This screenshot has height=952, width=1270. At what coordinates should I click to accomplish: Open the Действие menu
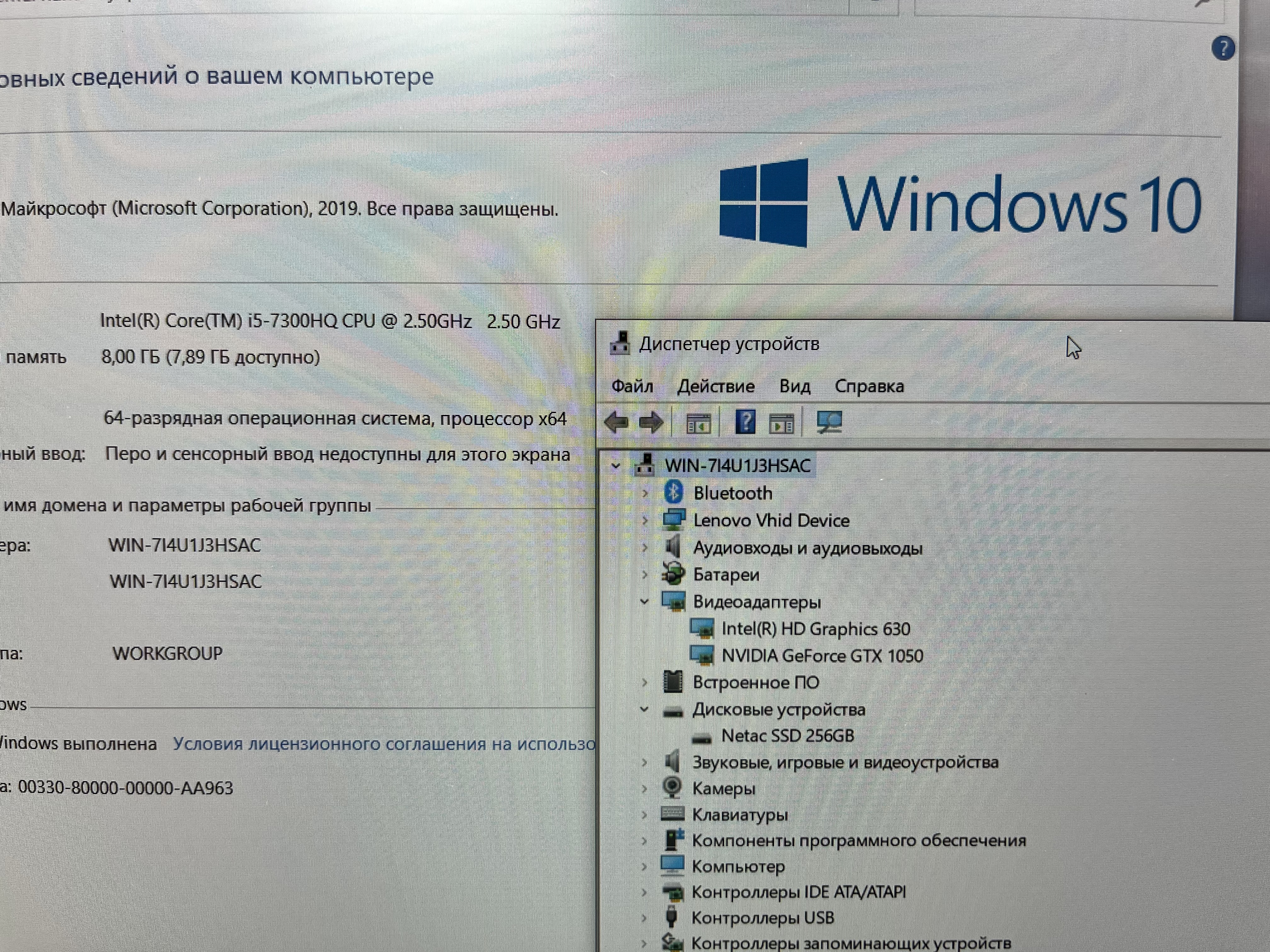pos(715,386)
